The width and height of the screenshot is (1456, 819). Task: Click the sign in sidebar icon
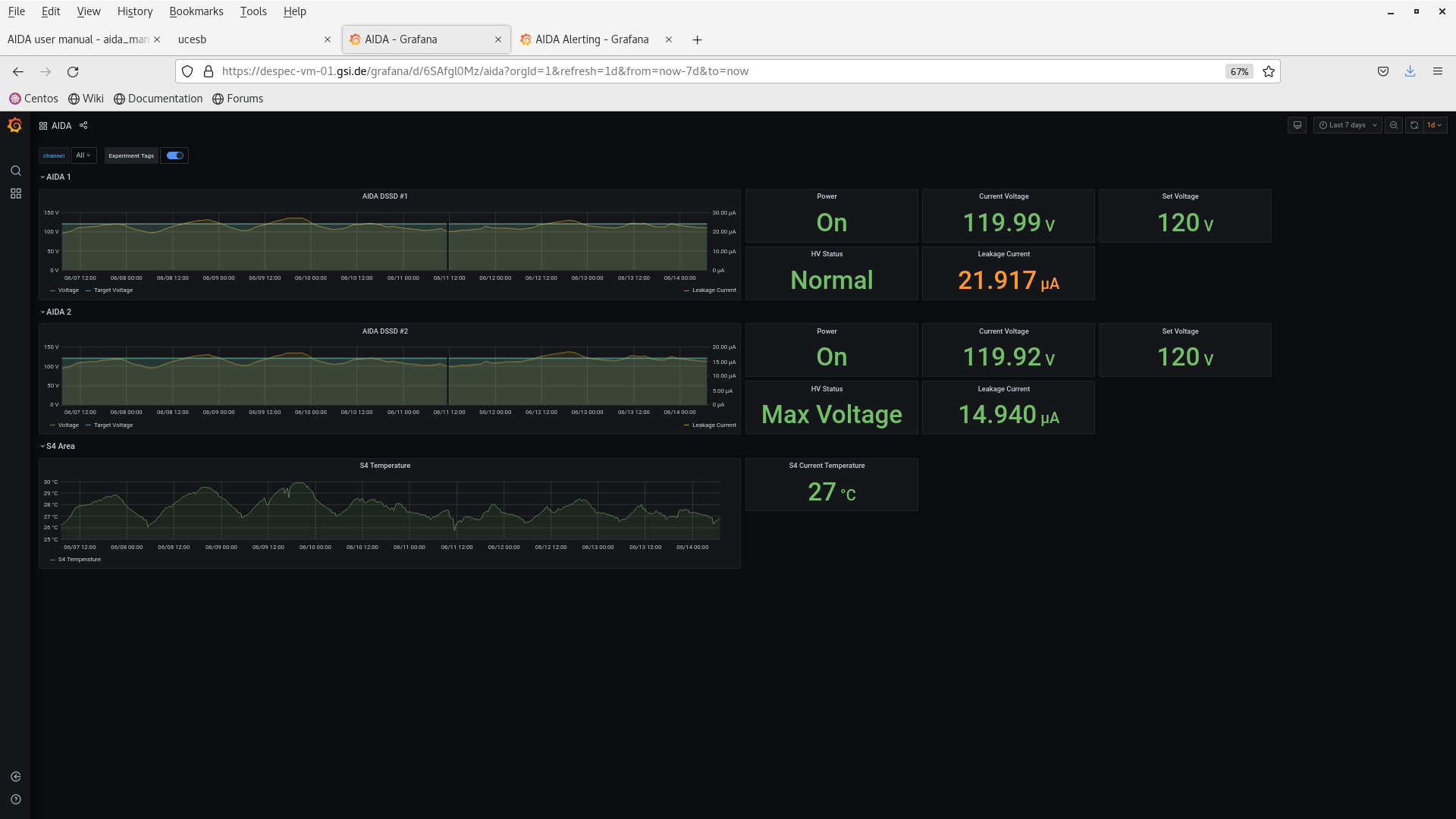(15, 777)
